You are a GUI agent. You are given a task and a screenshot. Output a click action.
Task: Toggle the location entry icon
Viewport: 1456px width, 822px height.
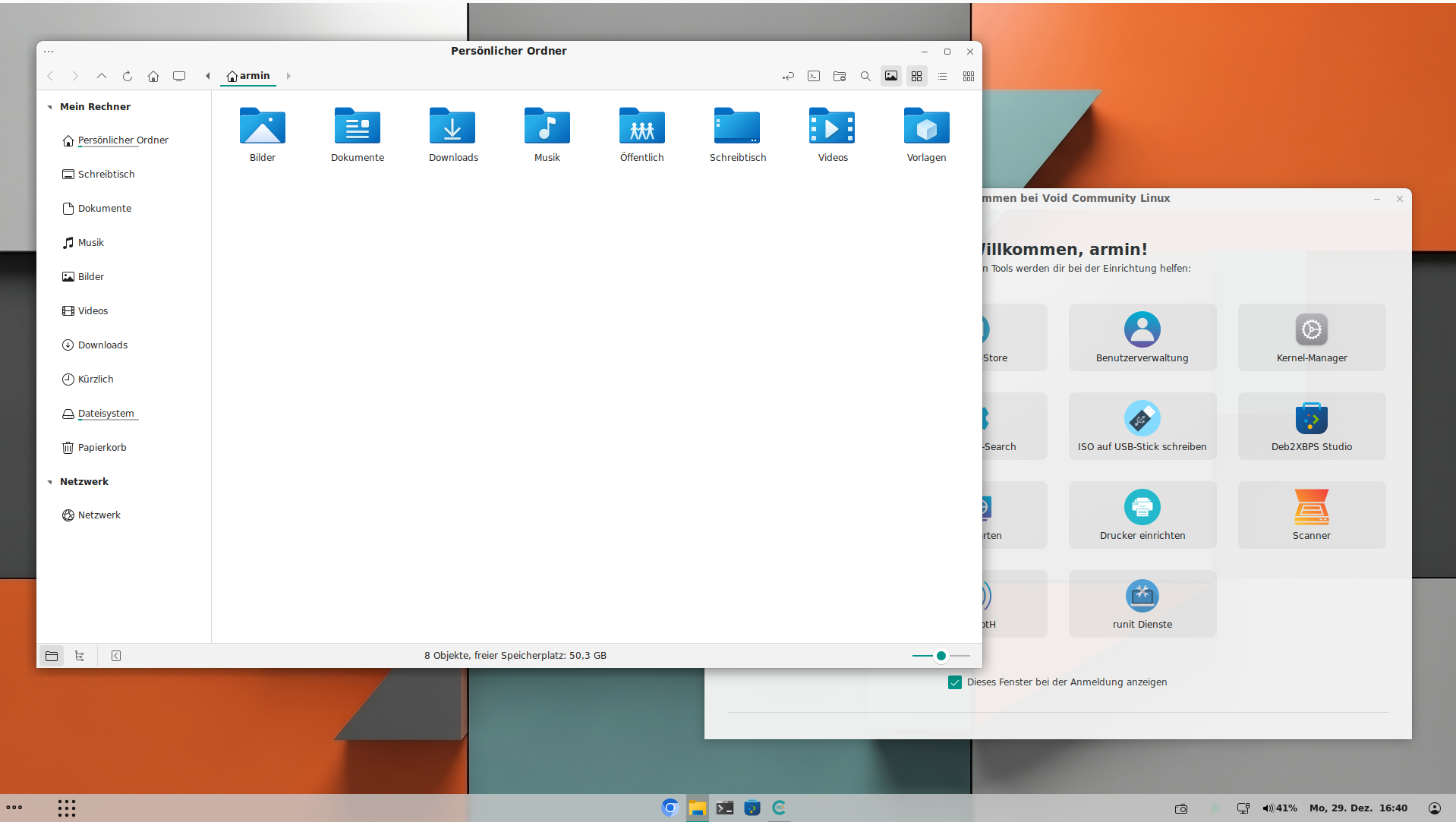(x=788, y=76)
